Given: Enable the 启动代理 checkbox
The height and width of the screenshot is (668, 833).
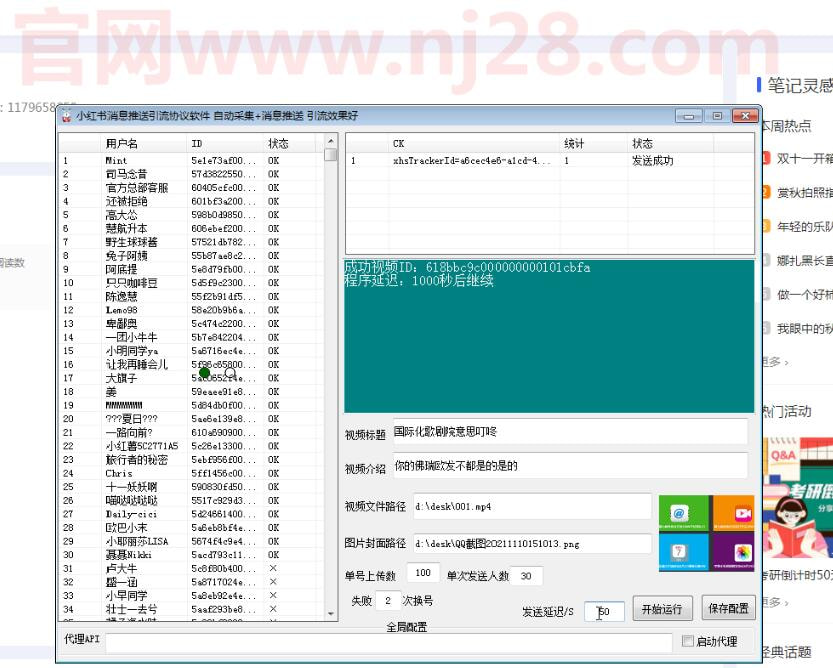Looking at the screenshot, I should coord(687,640).
